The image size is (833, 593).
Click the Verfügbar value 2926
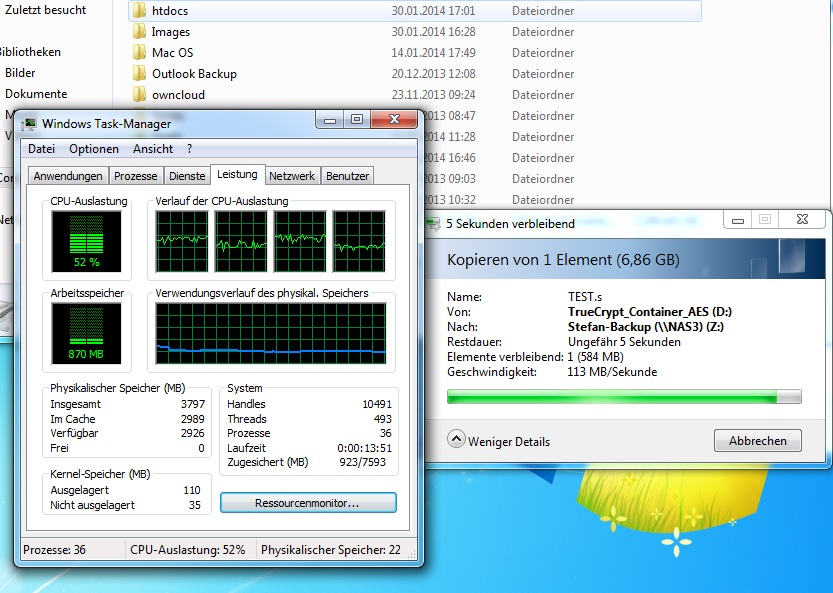coord(192,433)
